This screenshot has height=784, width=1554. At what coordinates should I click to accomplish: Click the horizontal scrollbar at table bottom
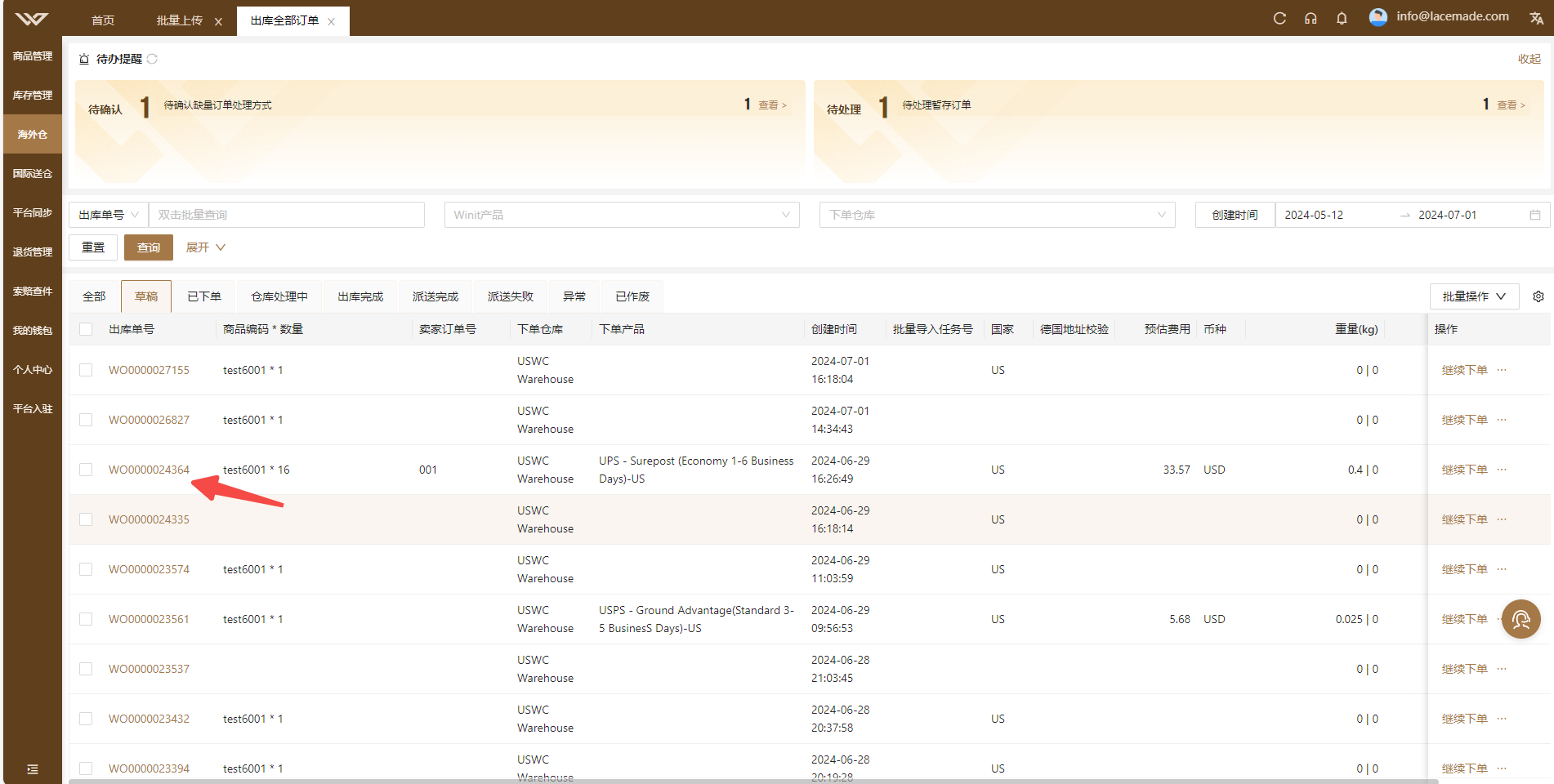753,781
